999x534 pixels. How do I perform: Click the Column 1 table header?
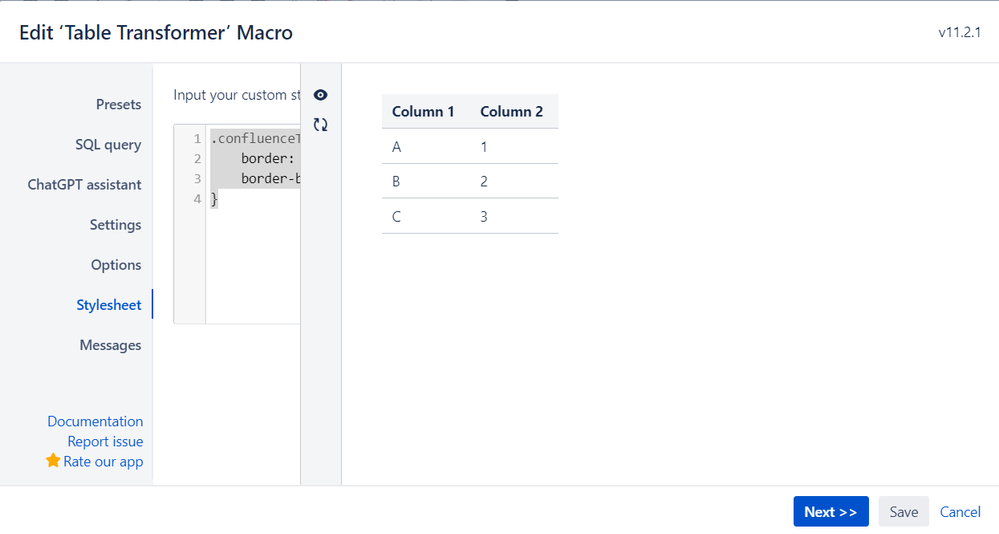(x=423, y=112)
